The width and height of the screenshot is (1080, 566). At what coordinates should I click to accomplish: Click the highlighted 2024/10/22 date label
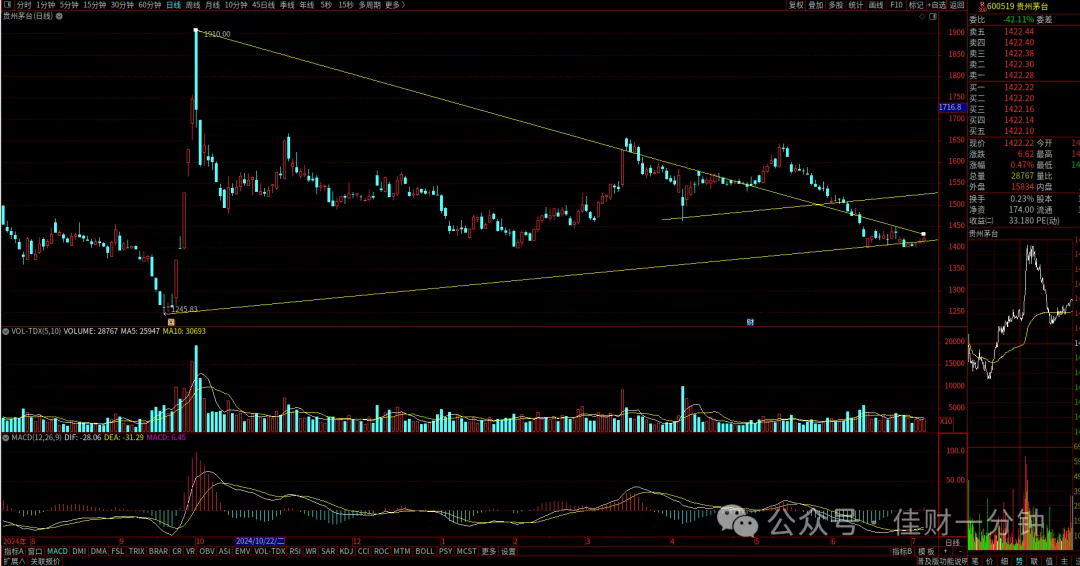(x=260, y=541)
